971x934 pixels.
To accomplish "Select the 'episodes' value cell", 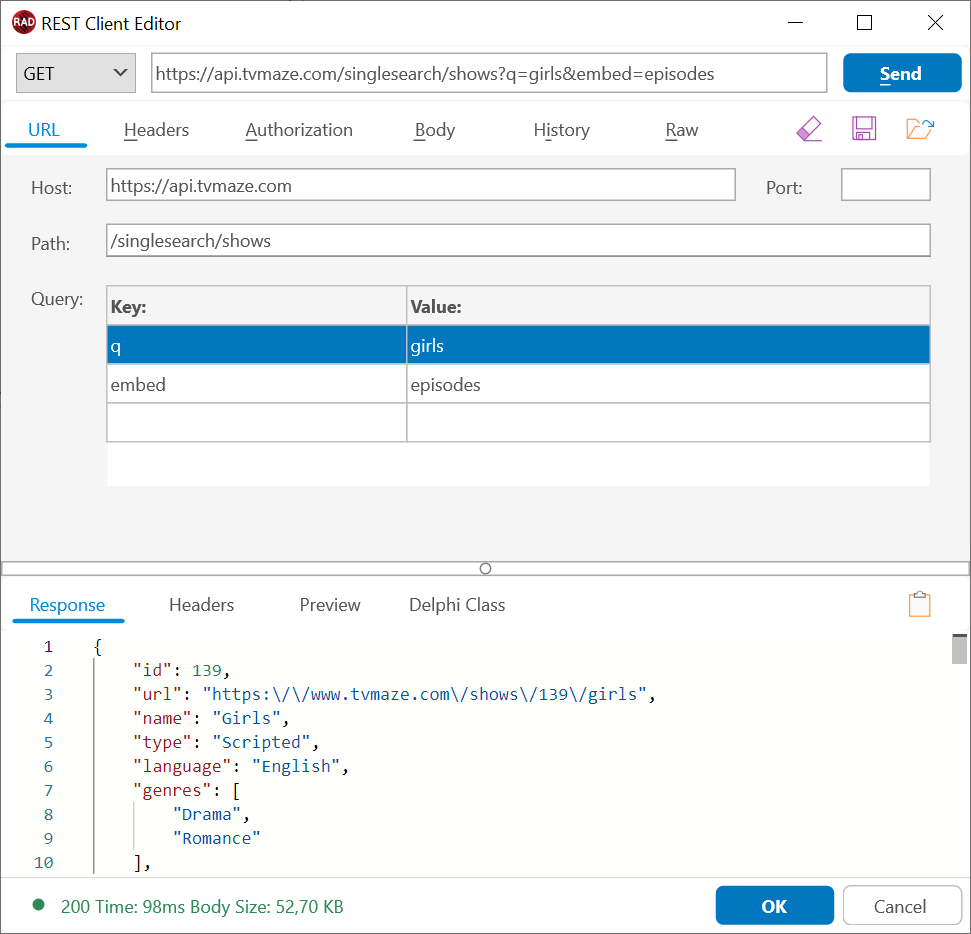I will (x=668, y=384).
